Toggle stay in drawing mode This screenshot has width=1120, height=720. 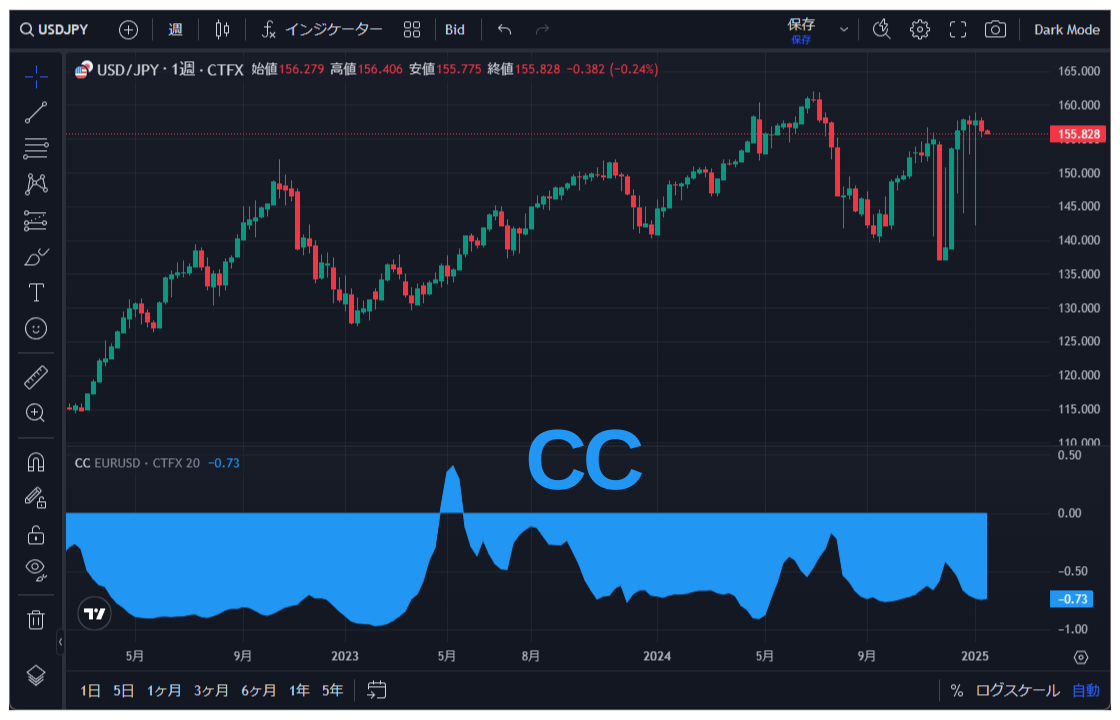[36, 498]
